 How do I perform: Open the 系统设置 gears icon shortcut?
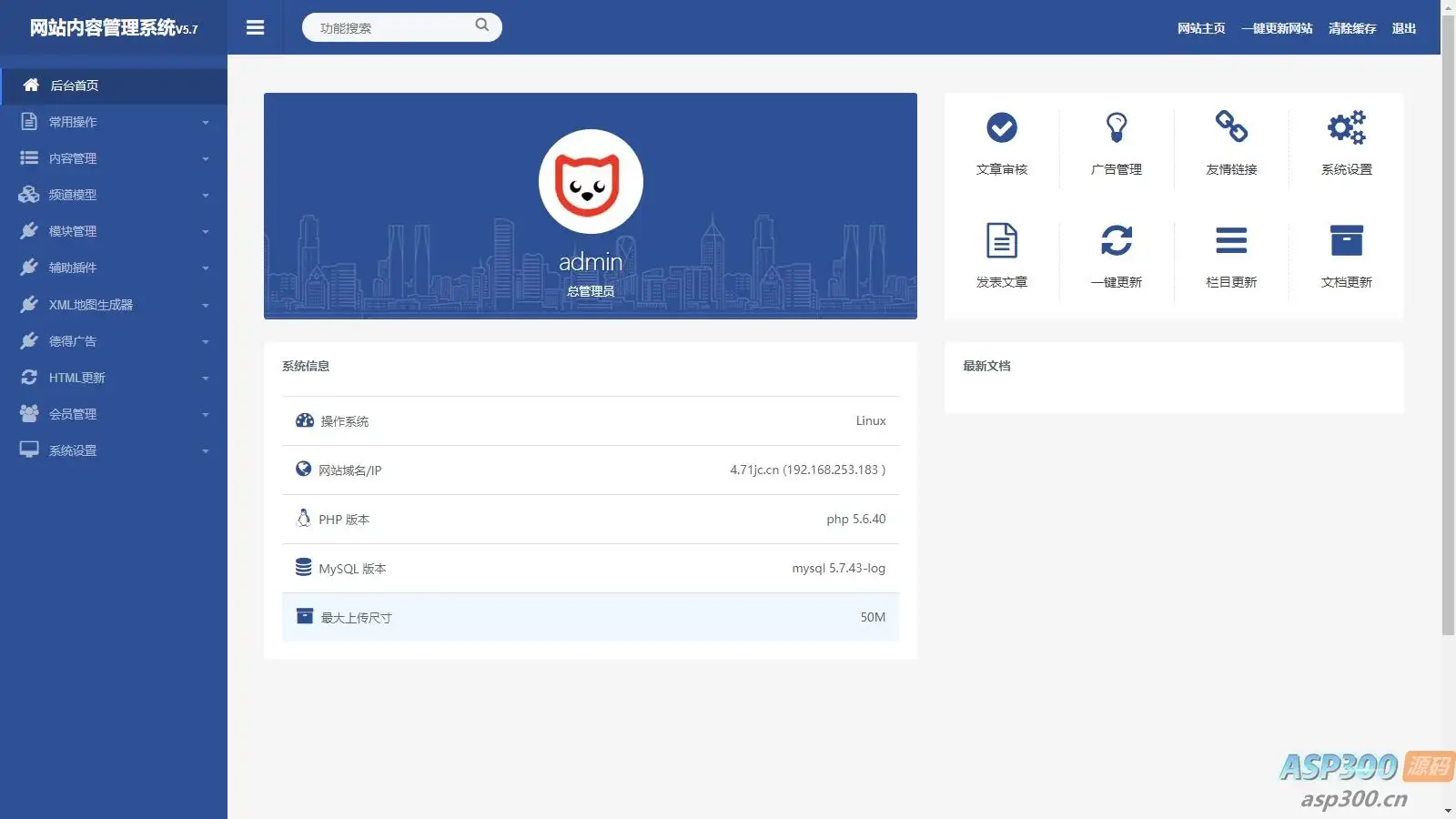tap(1347, 127)
